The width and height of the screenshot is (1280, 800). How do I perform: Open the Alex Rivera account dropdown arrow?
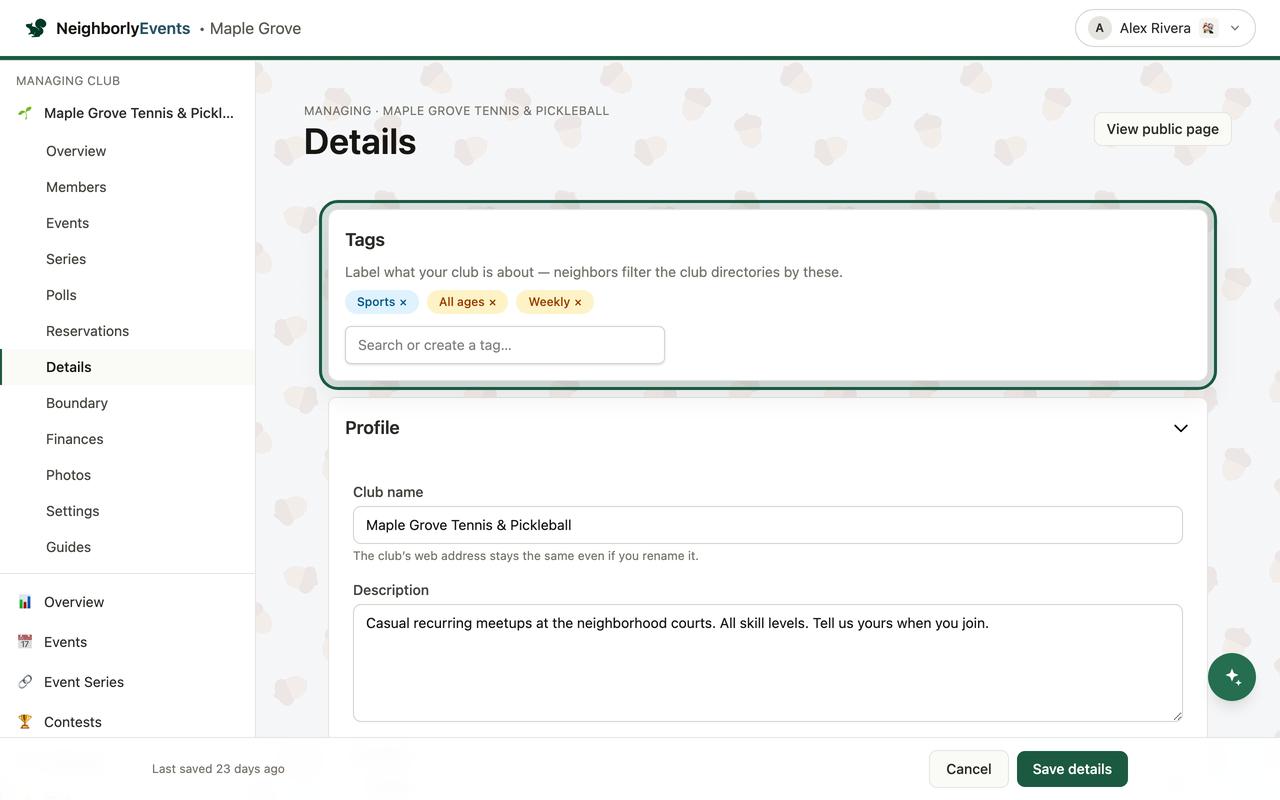pos(1235,28)
